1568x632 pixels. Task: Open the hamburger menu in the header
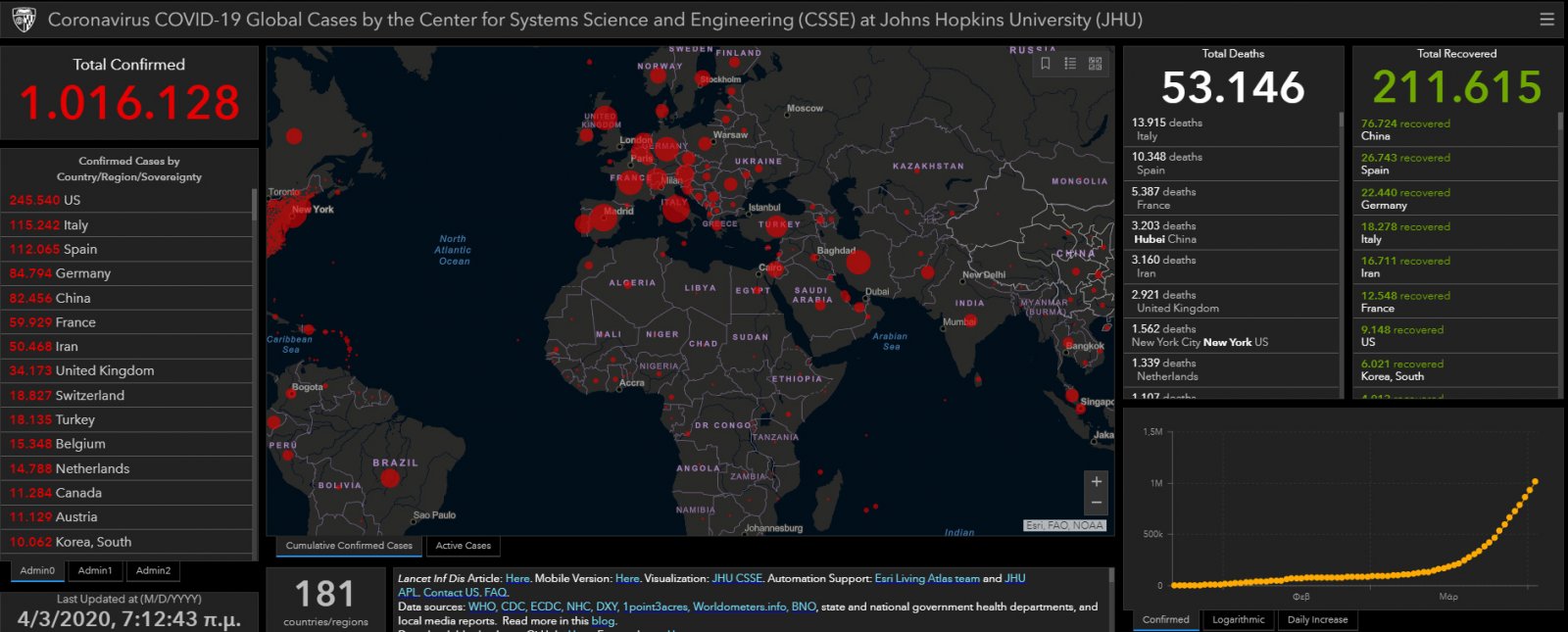click(1546, 20)
